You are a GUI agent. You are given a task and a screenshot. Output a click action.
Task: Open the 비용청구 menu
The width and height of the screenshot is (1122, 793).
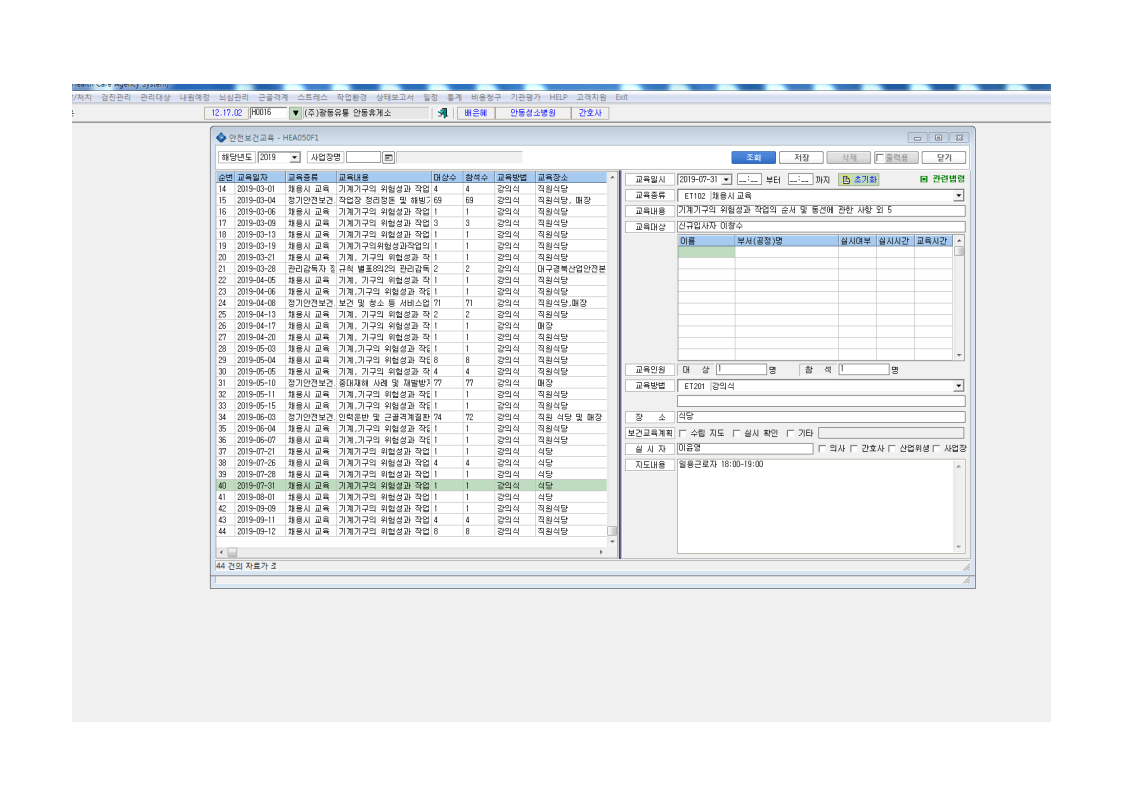486,97
